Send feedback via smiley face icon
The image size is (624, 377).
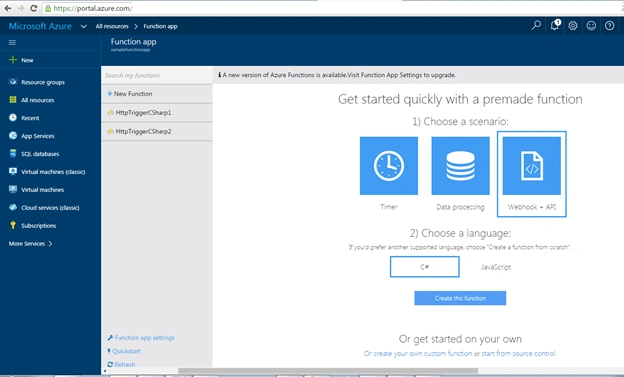[x=591, y=26]
